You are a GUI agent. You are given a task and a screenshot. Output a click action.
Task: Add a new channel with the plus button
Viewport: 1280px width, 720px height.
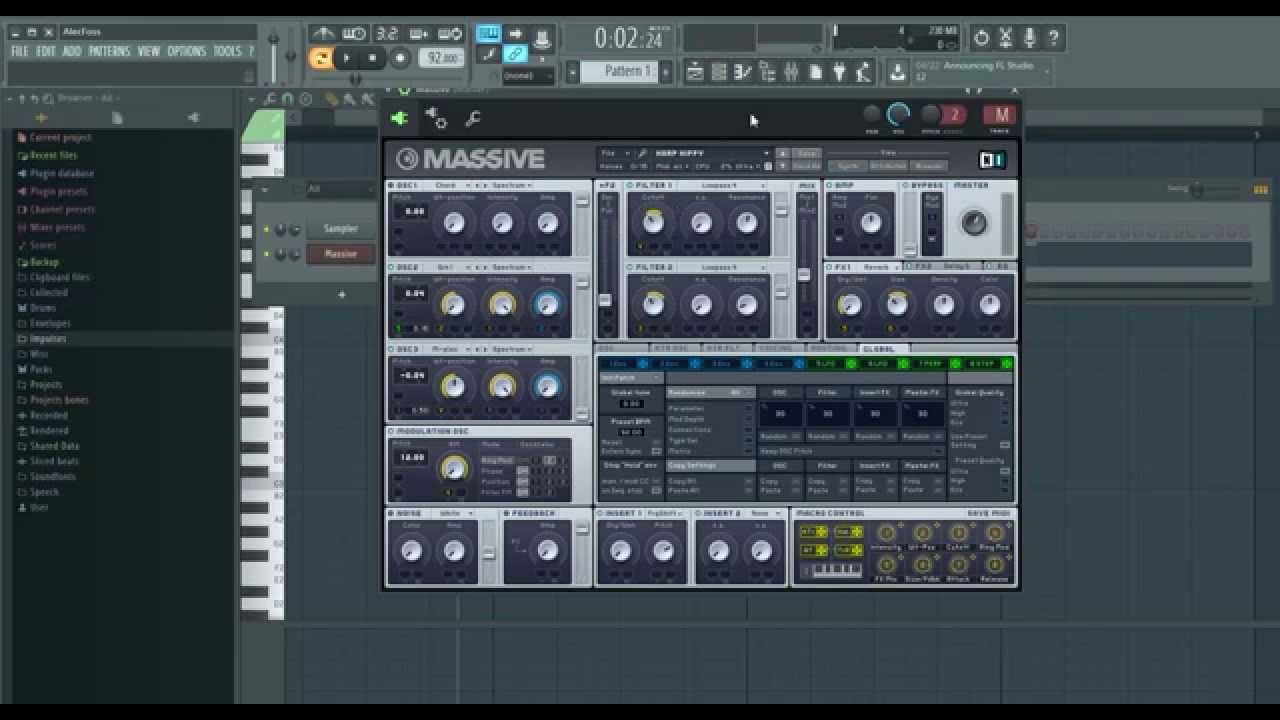(341, 295)
